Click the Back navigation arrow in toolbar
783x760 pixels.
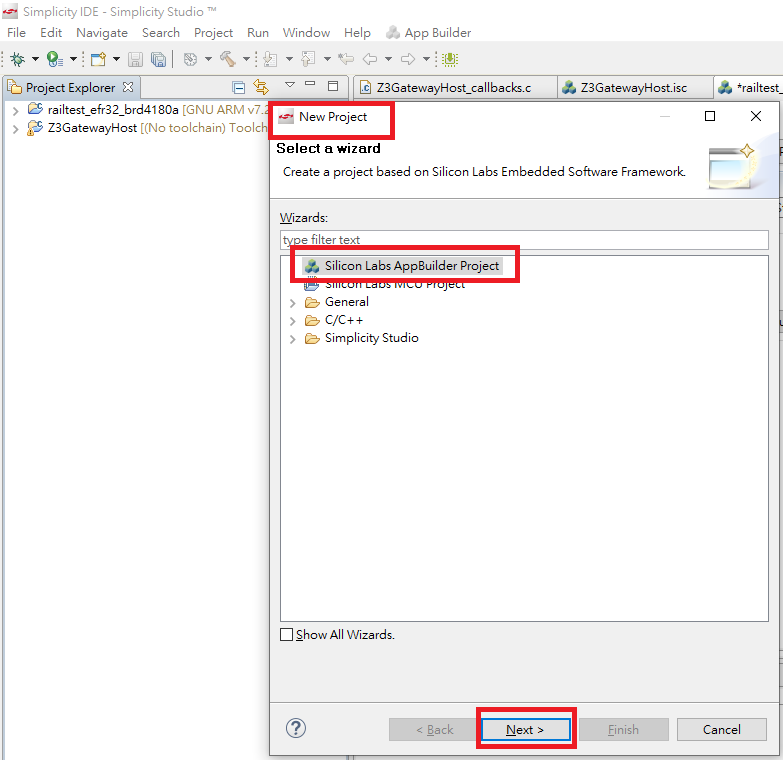pos(370,59)
